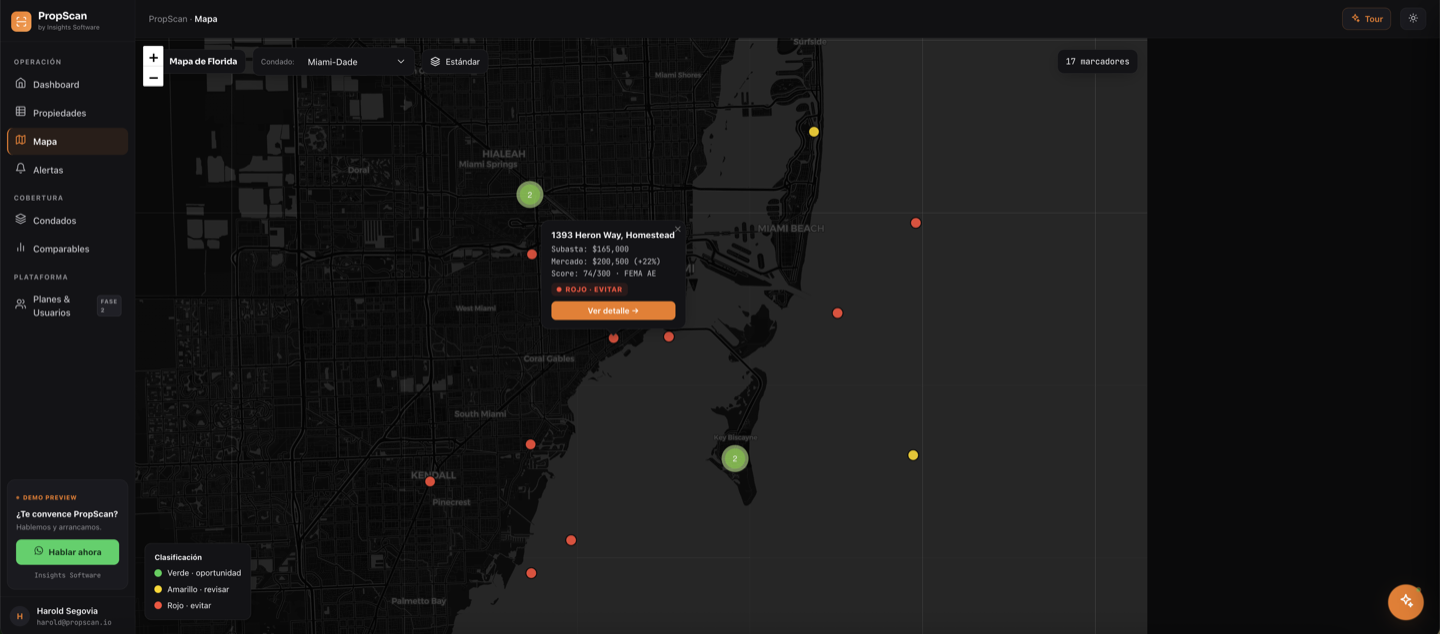Open the Propiedades table icon
The width and height of the screenshot is (1440, 634).
pos(20,112)
